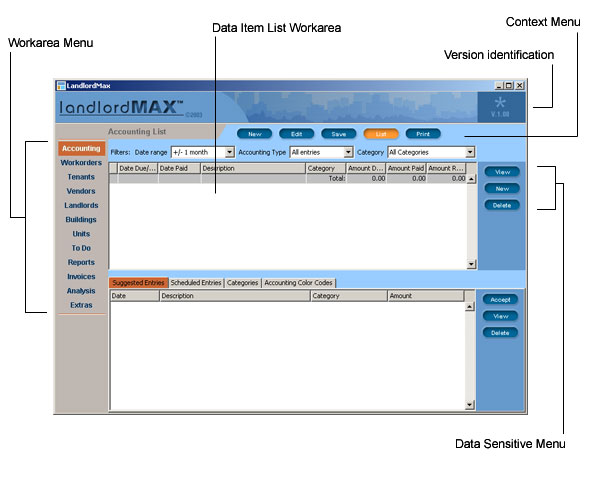
Task: Click Date header in suggested entries
Action: 135,296
